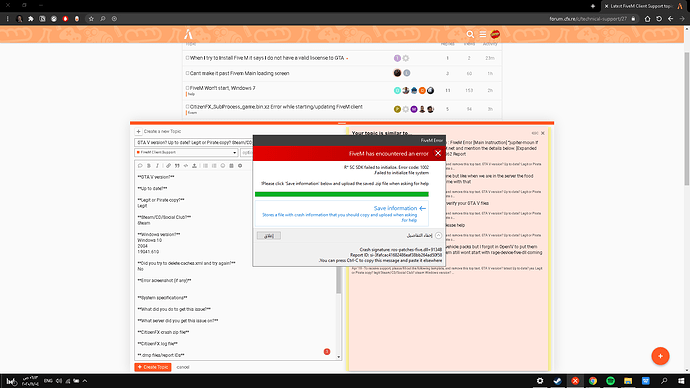
Task: Click into the topic title input field
Action: coord(194,143)
